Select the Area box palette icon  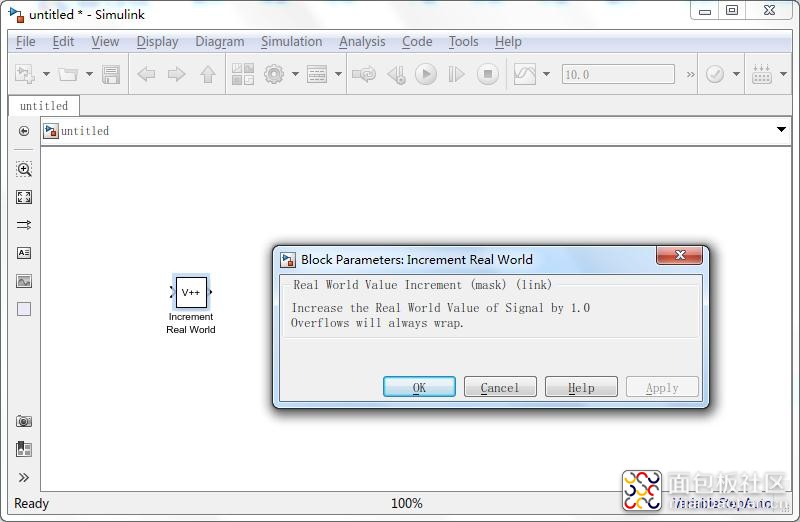point(24,309)
